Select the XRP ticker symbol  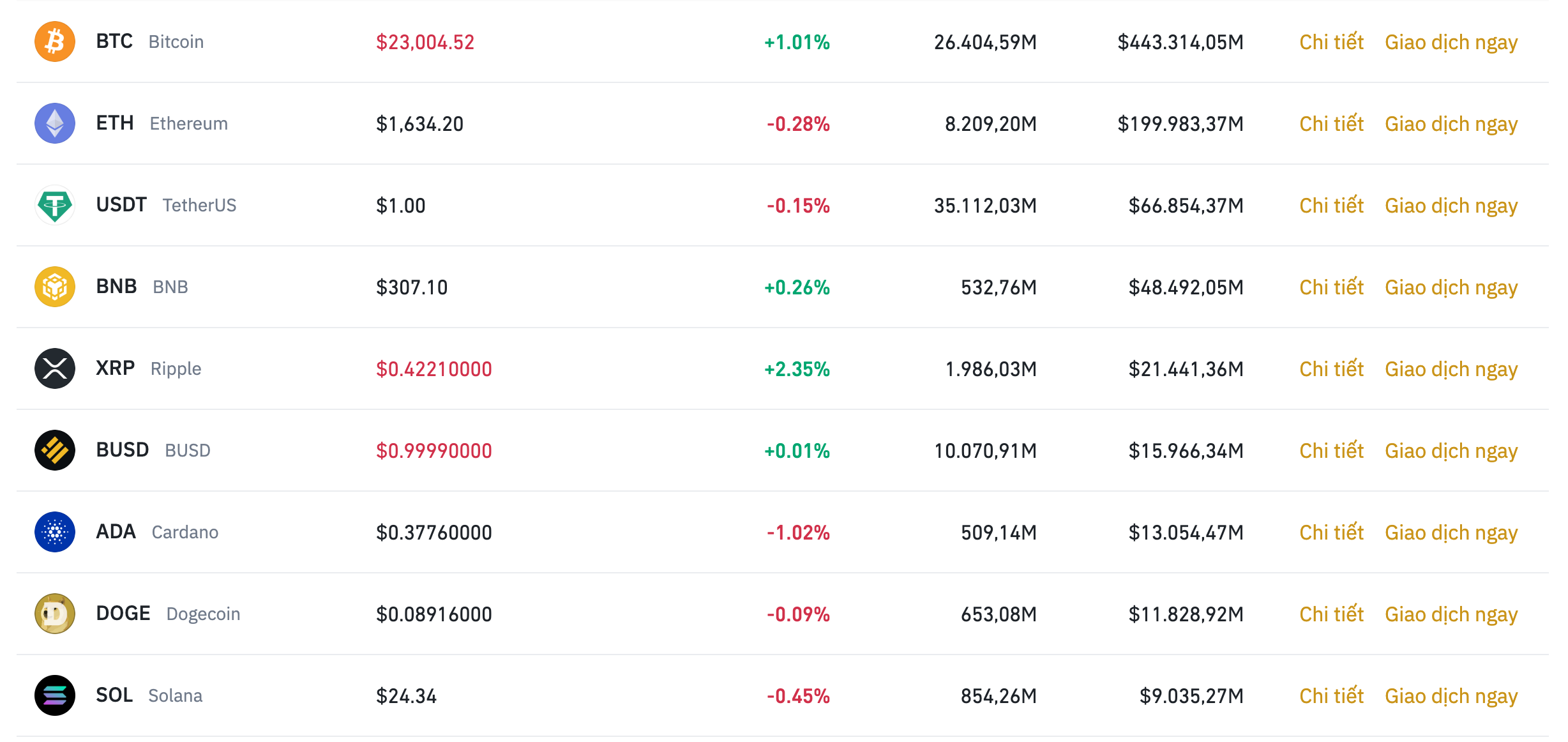[116, 368]
